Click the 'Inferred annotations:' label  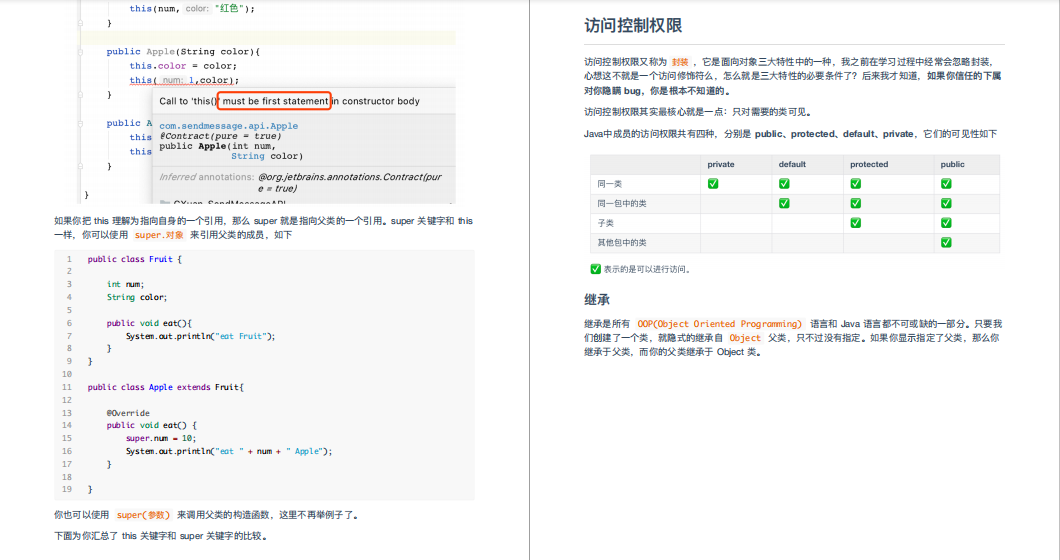(x=207, y=177)
